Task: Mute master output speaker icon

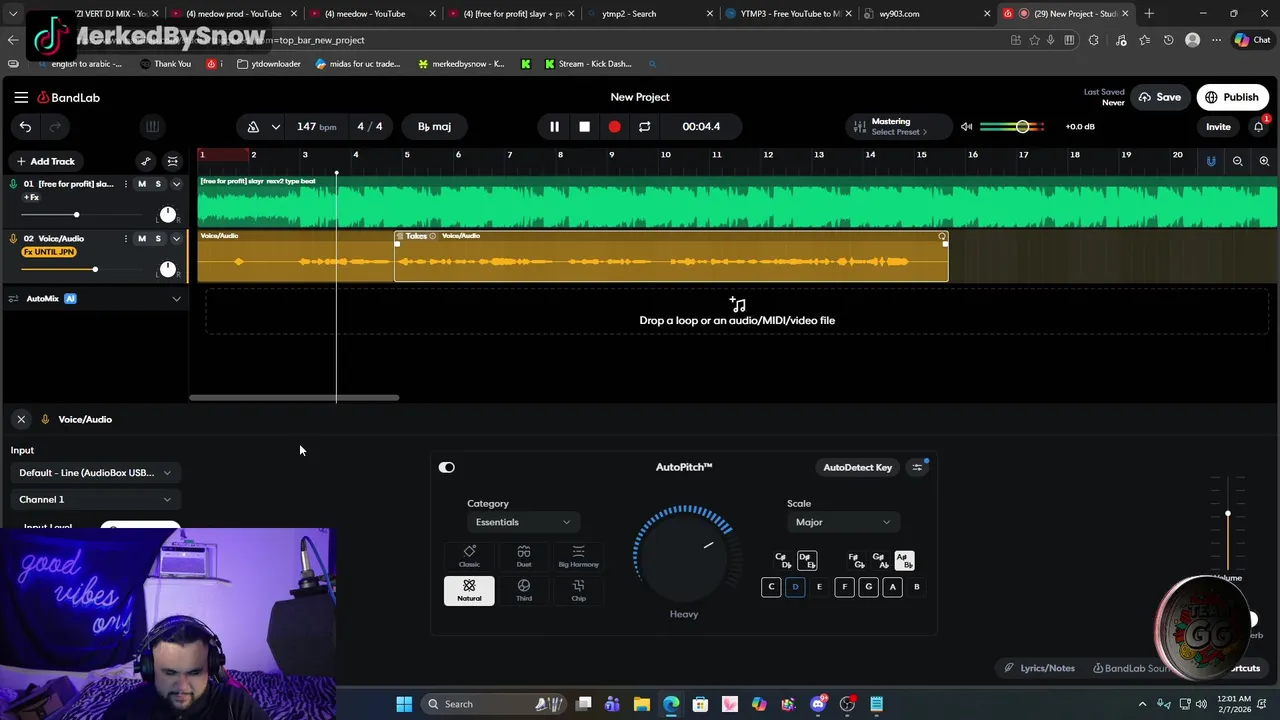Action: 966,127
